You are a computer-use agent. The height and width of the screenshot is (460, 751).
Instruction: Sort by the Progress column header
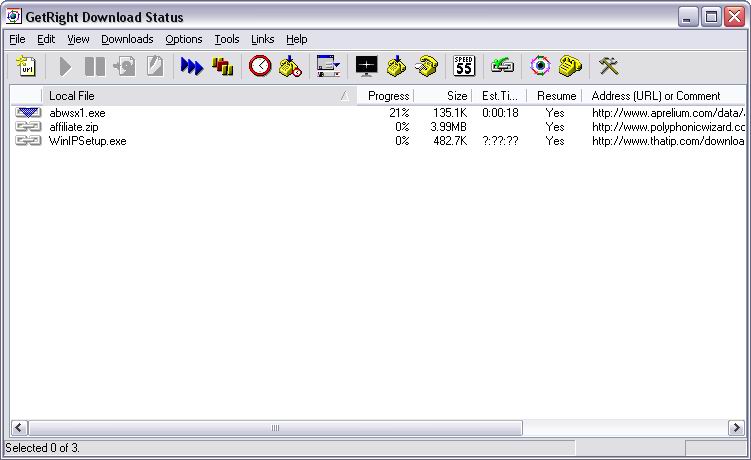click(x=386, y=96)
